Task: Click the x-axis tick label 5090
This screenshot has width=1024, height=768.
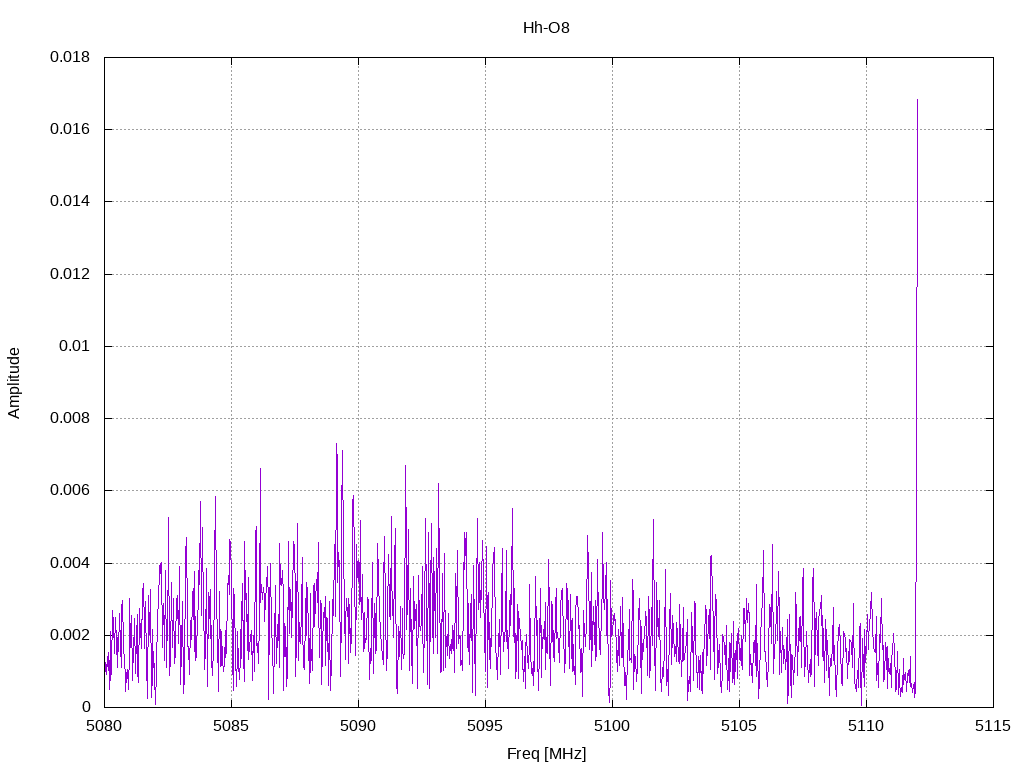Action: pos(358,726)
